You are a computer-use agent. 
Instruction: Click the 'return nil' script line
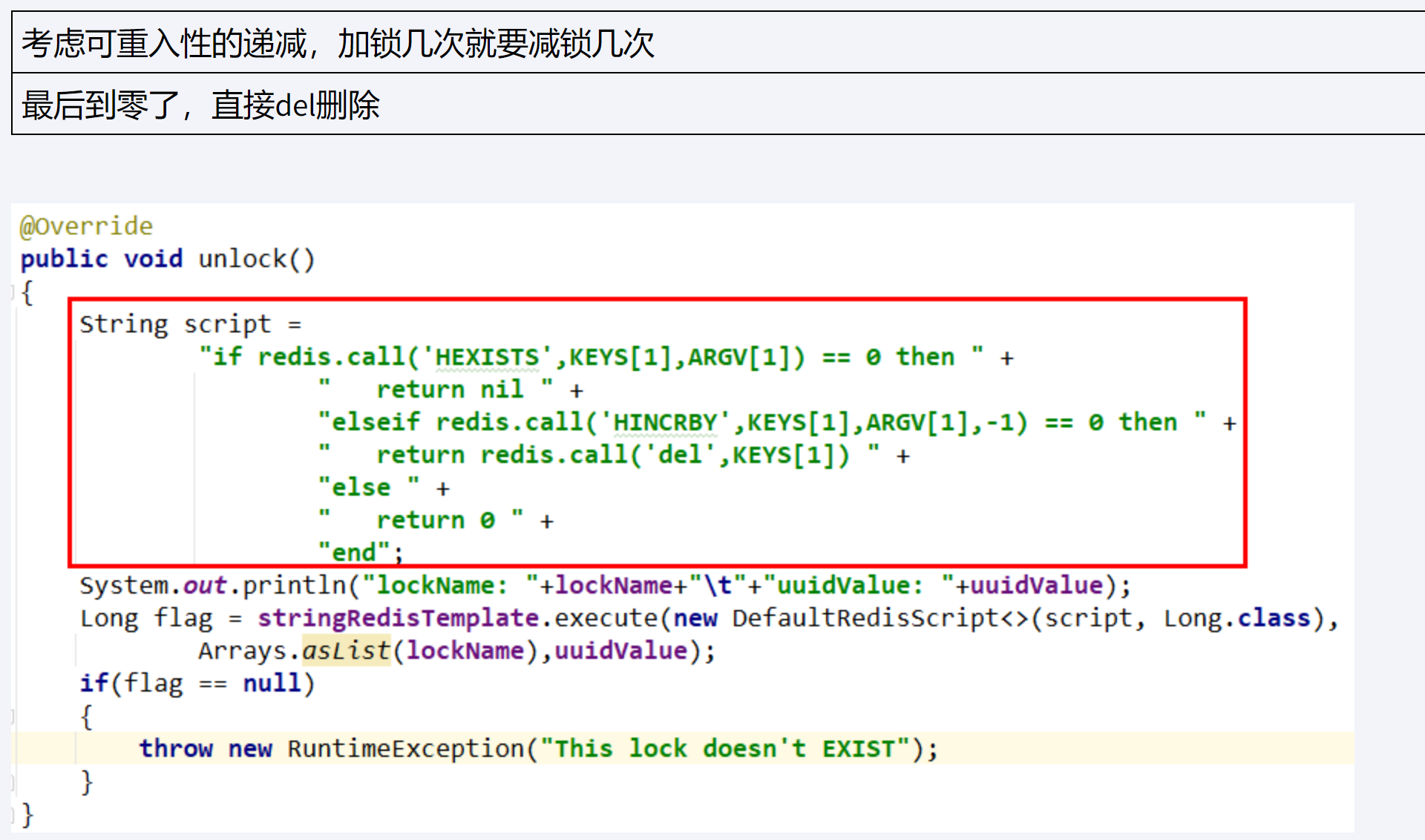pyautogui.click(x=449, y=390)
